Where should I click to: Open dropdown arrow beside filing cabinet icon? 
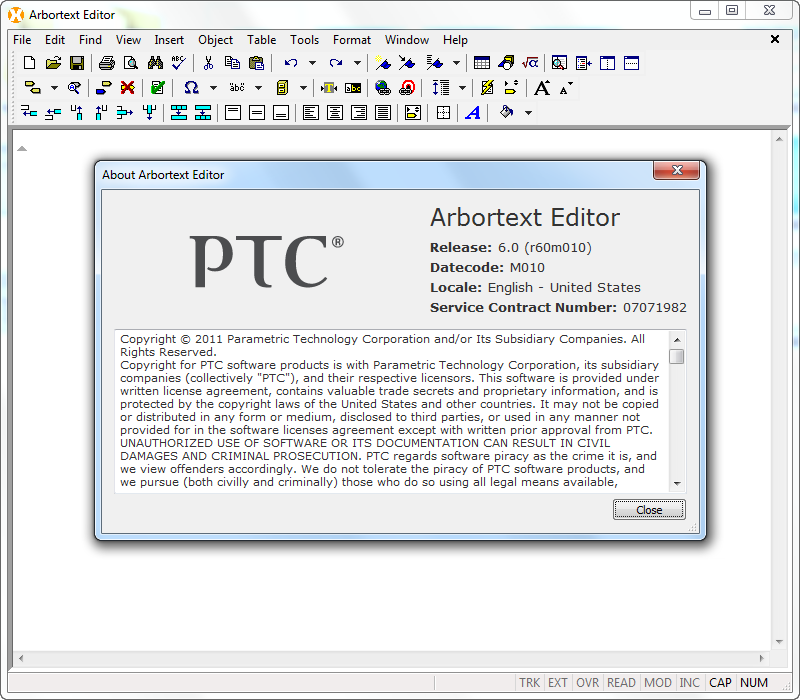[x=303, y=88]
